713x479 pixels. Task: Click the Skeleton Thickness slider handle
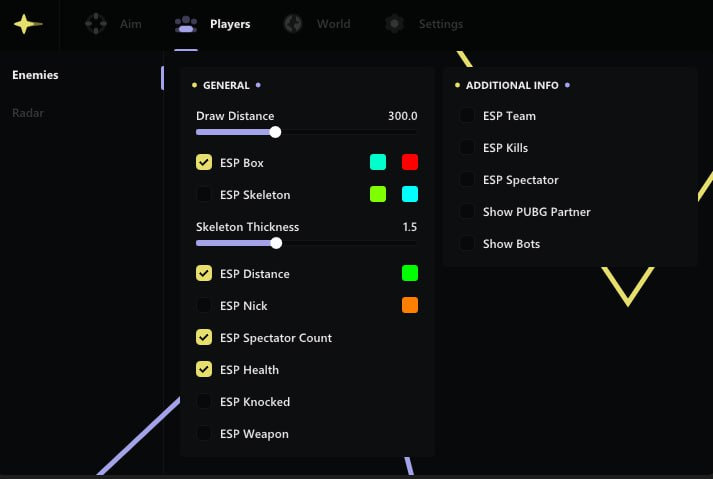[276, 243]
